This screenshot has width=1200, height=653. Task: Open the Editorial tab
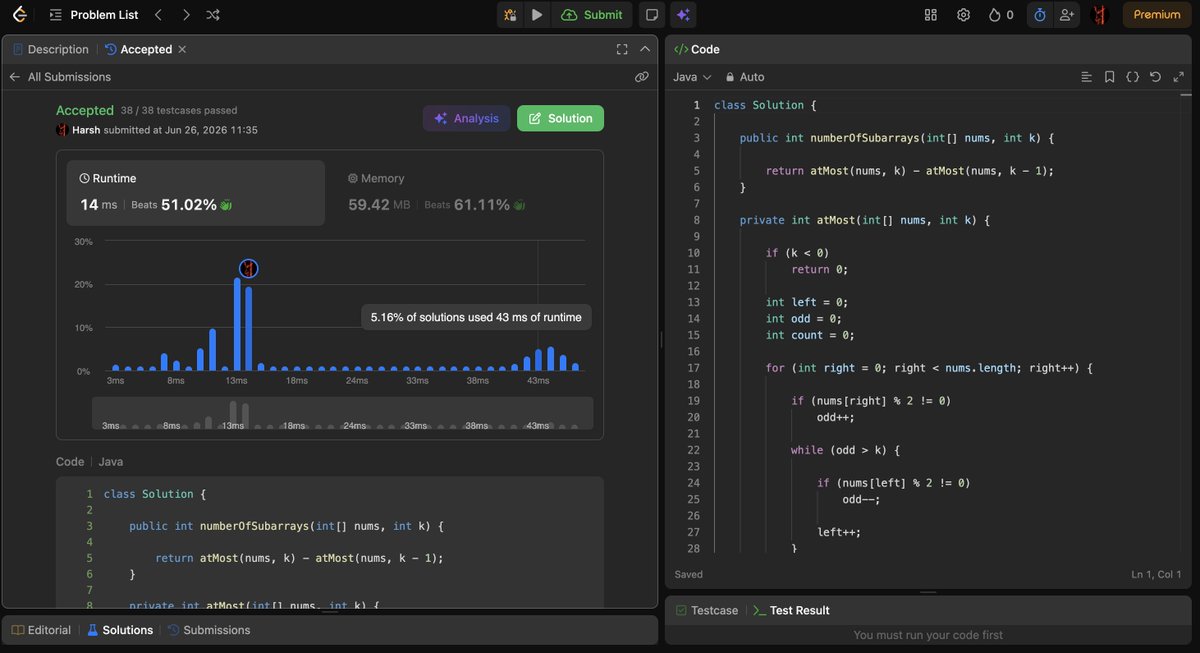tap(41, 630)
